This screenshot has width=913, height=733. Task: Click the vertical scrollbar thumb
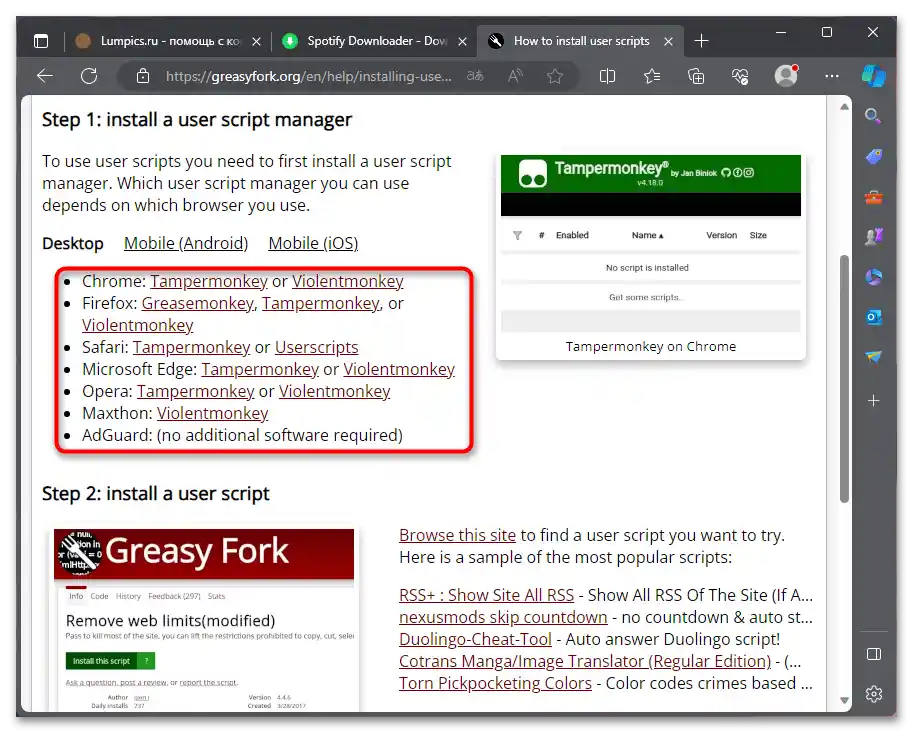click(x=844, y=378)
